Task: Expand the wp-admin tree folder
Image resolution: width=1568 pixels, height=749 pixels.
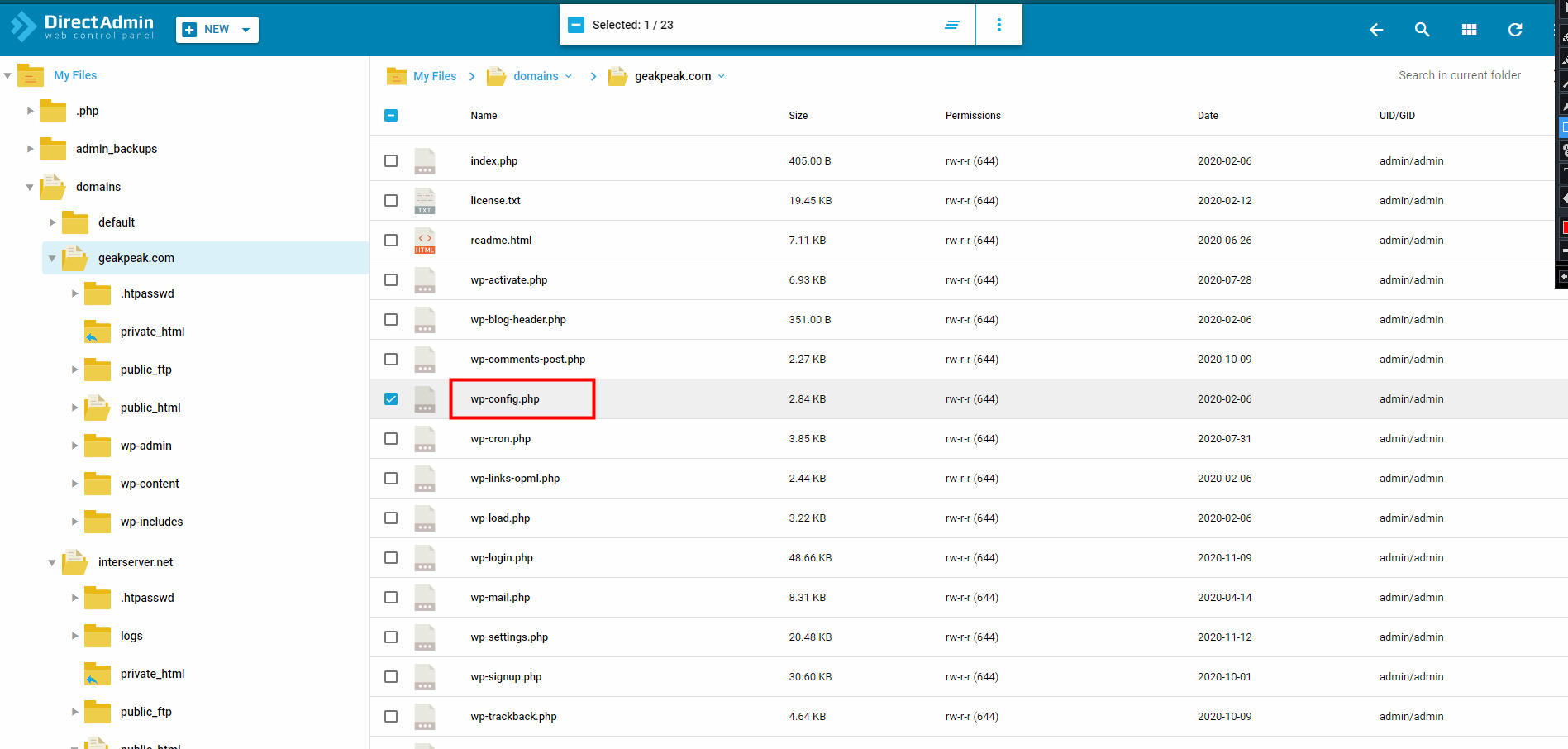Action: (x=74, y=446)
